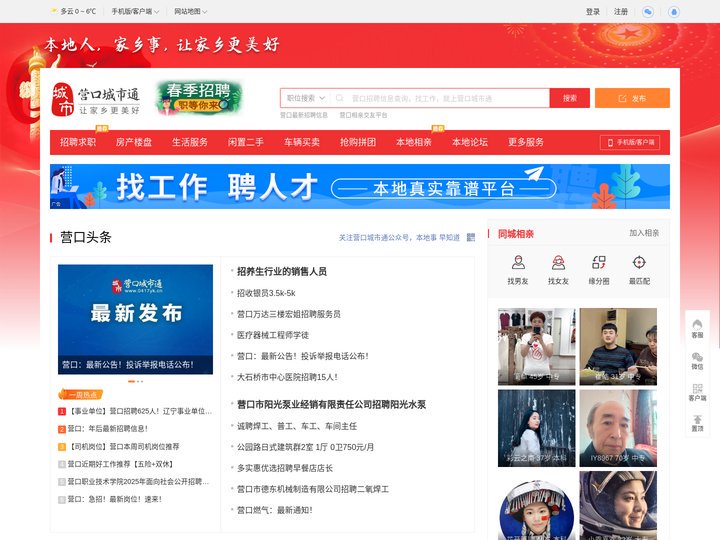Open 公园路日式建筑群2室 rental listing
The height and width of the screenshot is (540, 720).
click(x=305, y=447)
